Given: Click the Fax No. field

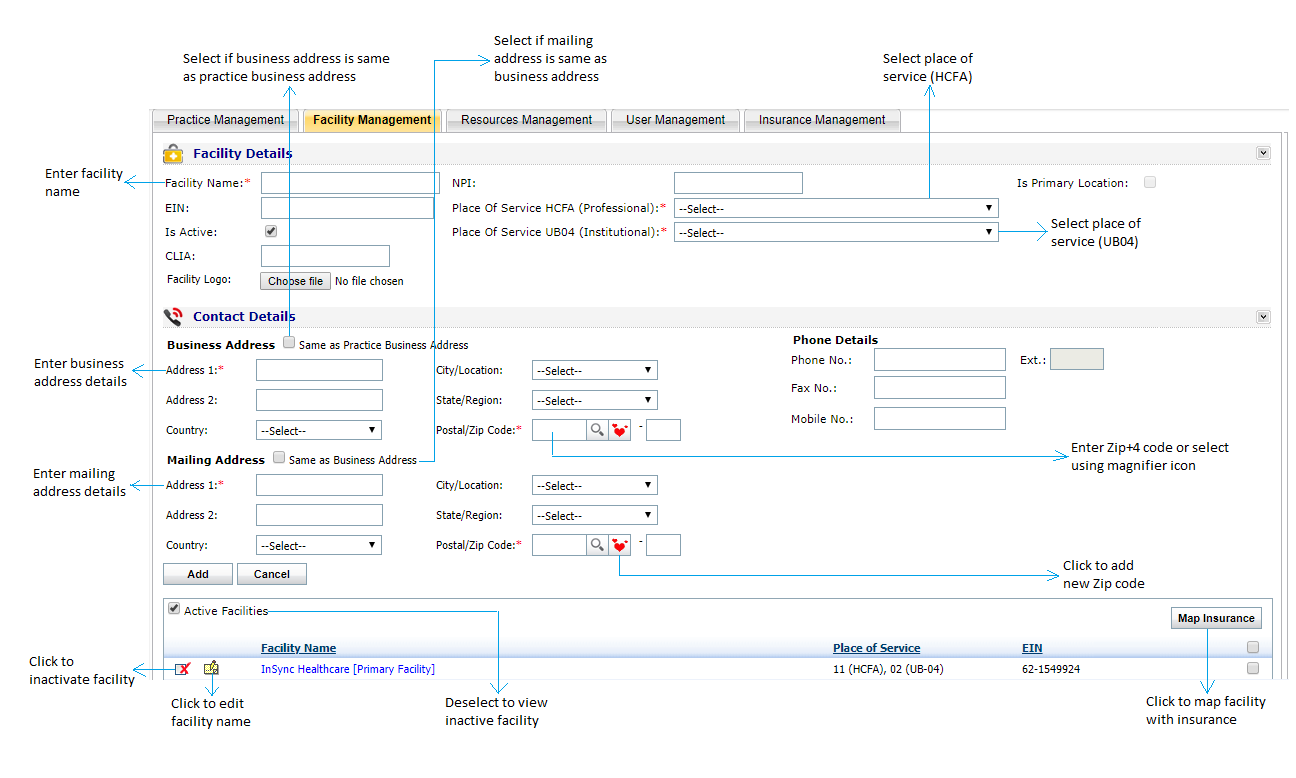Looking at the screenshot, I should (x=940, y=387).
